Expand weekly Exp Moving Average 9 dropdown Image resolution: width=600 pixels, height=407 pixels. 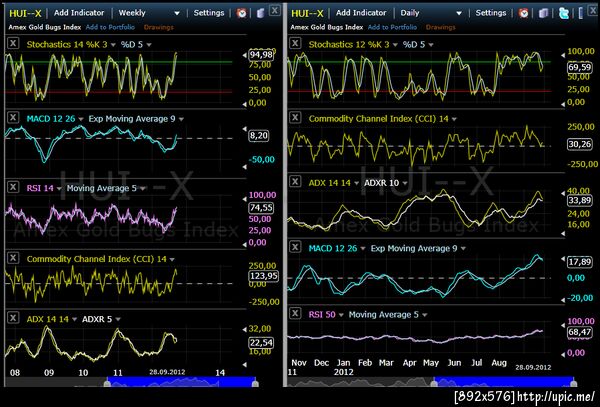click(x=181, y=119)
